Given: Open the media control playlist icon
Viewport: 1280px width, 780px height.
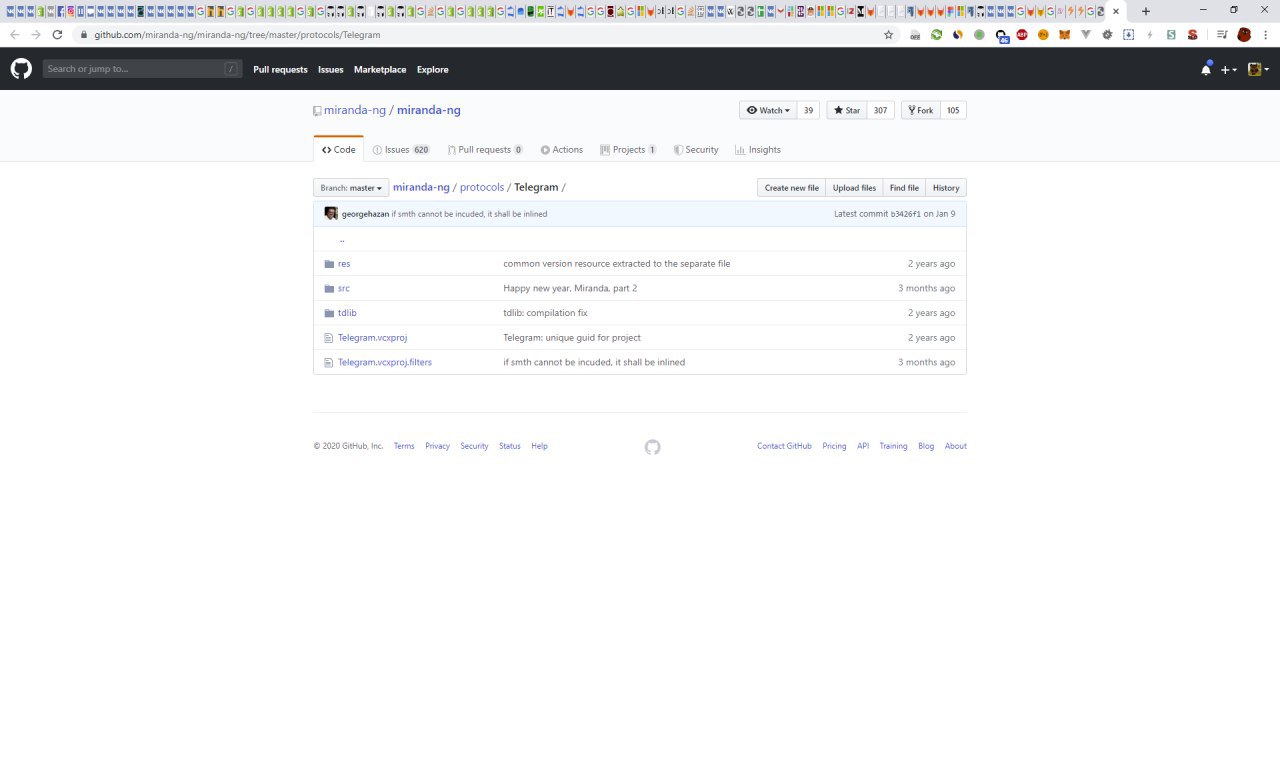Looking at the screenshot, I should coord(1221,34).
